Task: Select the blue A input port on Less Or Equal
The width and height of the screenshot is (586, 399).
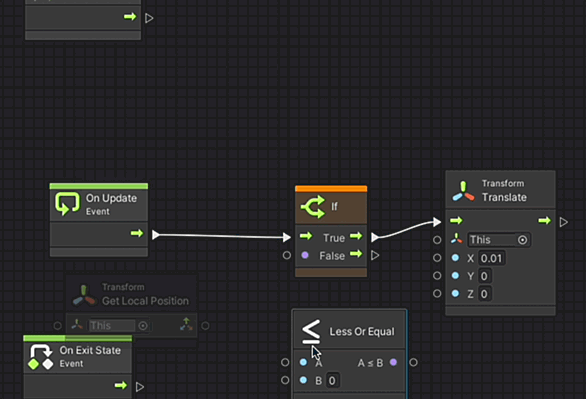Action: coord(303,362)
